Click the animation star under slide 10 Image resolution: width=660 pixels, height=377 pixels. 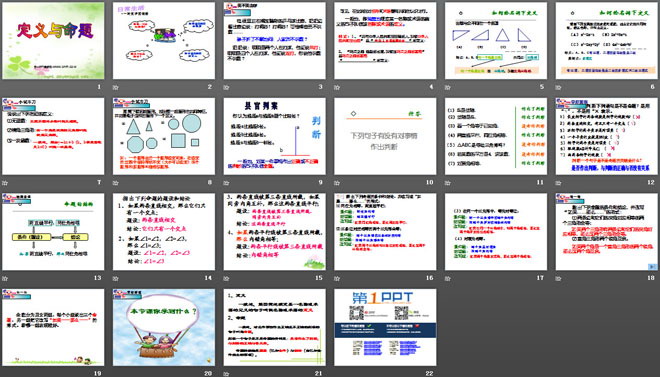click(x=337, y=183)
